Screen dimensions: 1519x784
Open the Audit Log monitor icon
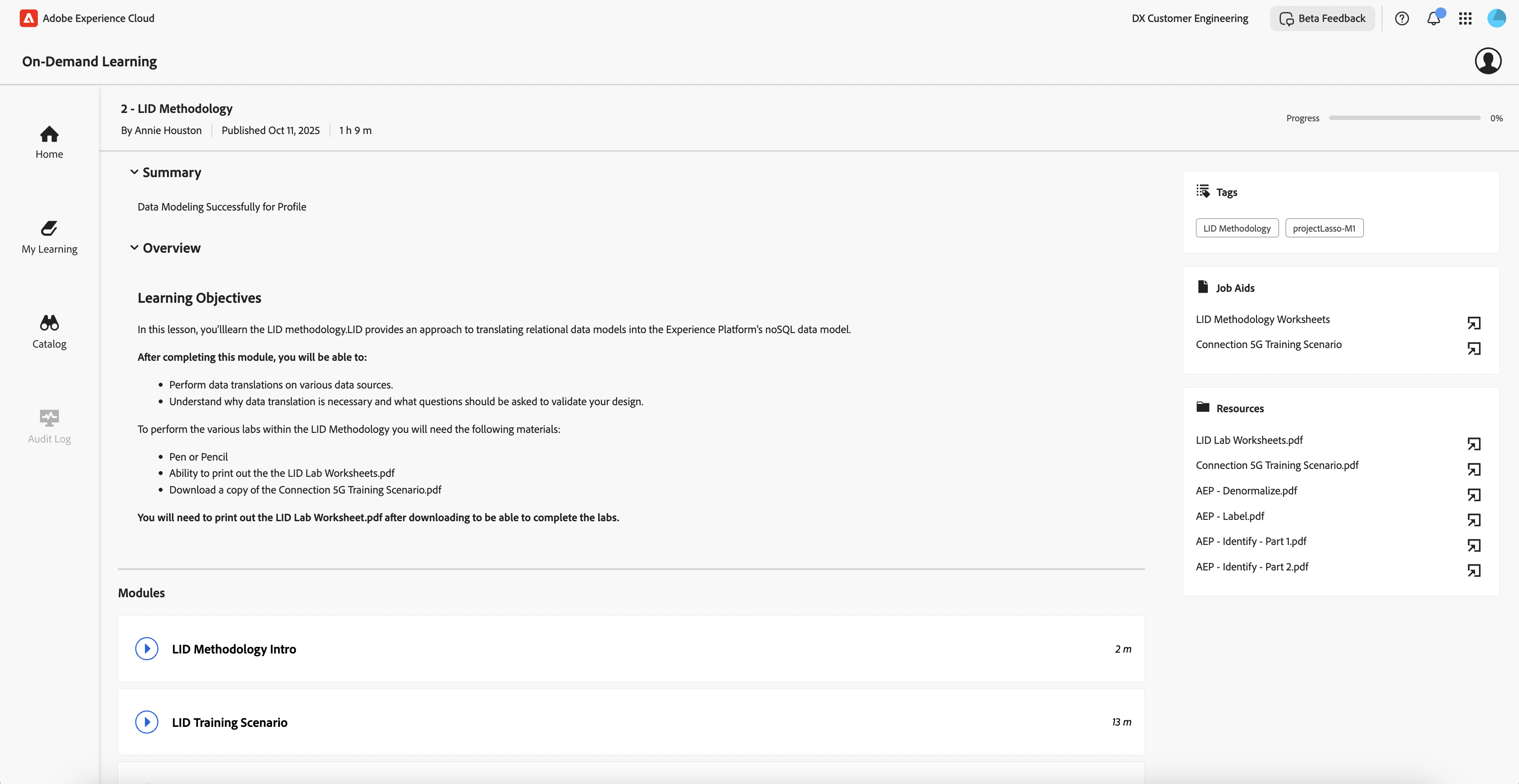pos(49,418)
